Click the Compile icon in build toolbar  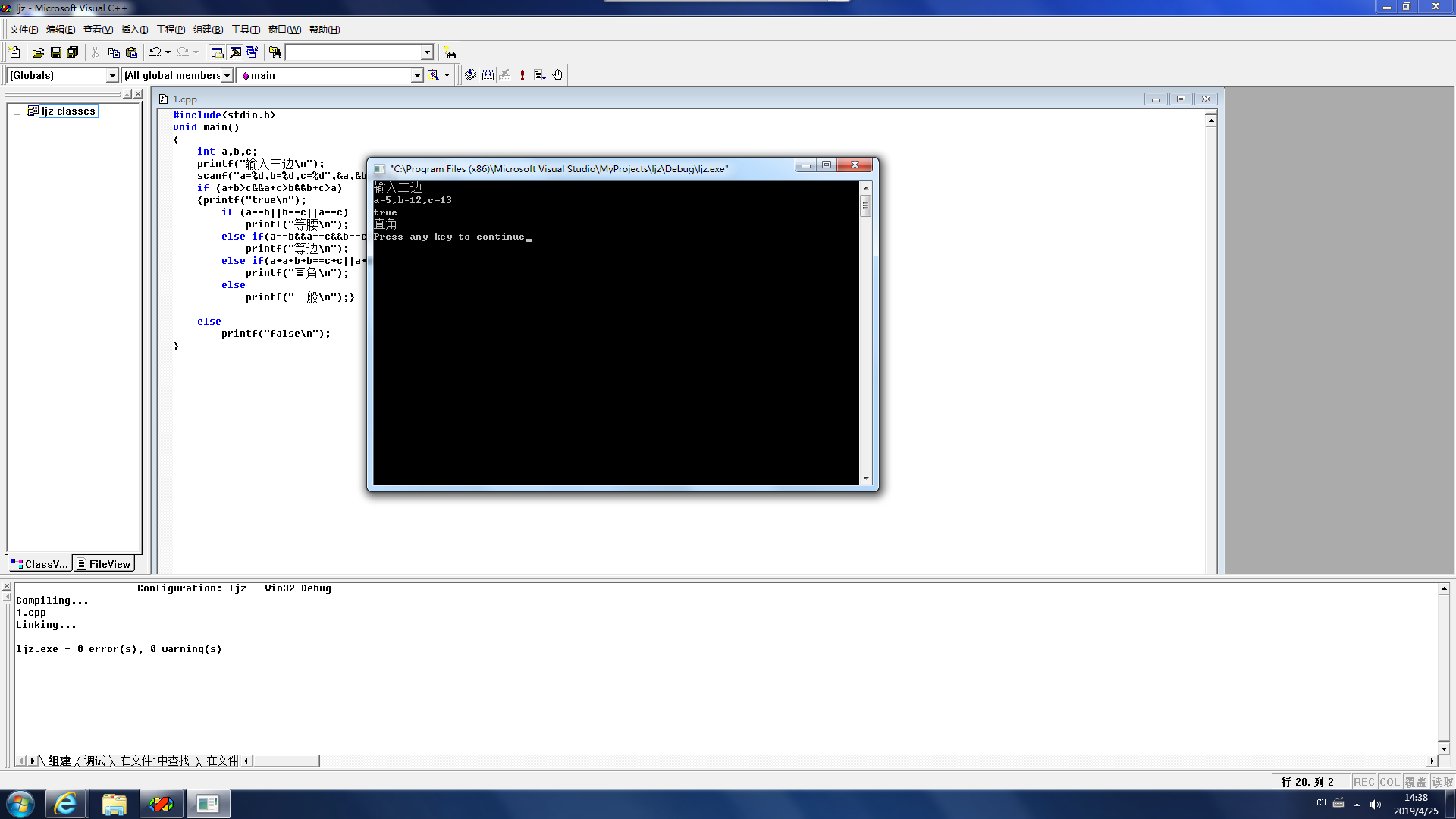(470, 75)
